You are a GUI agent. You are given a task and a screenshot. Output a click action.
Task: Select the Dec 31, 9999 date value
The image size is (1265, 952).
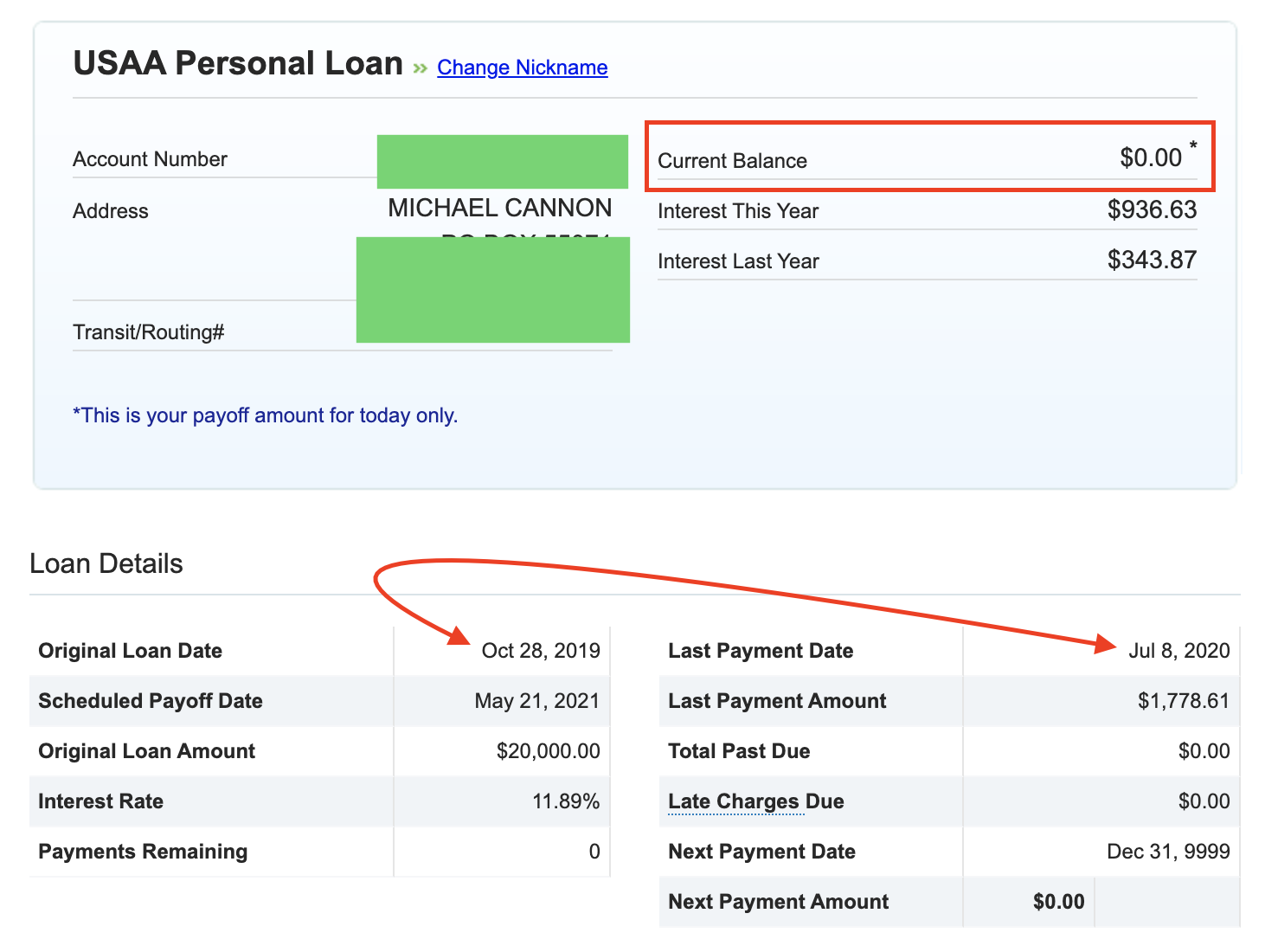coord(1169,852)
